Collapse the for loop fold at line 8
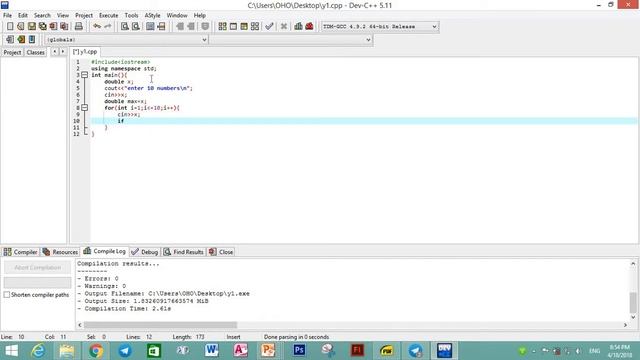 point(84,108)
